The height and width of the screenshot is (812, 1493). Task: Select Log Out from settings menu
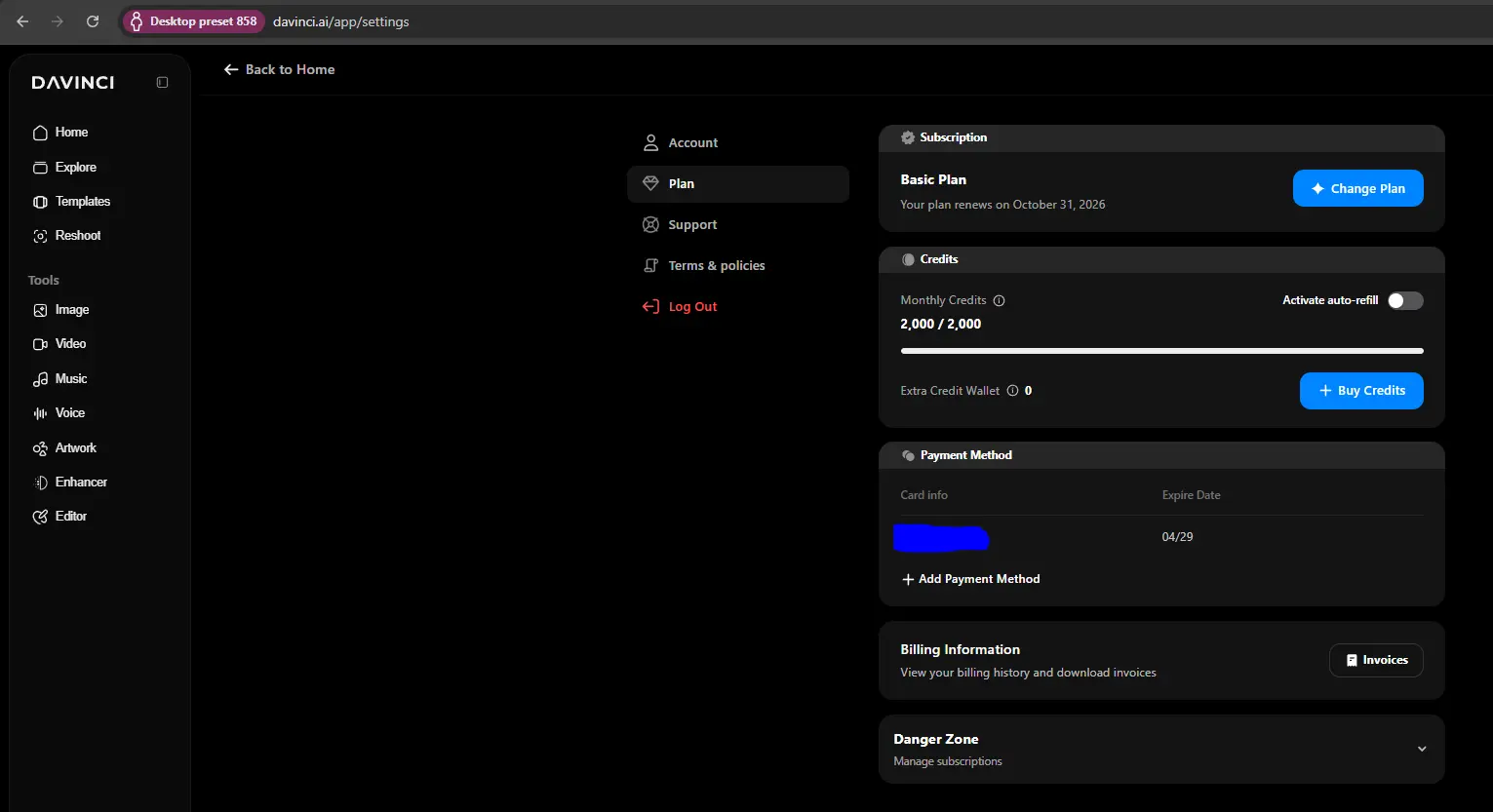[x=738, y=307]
